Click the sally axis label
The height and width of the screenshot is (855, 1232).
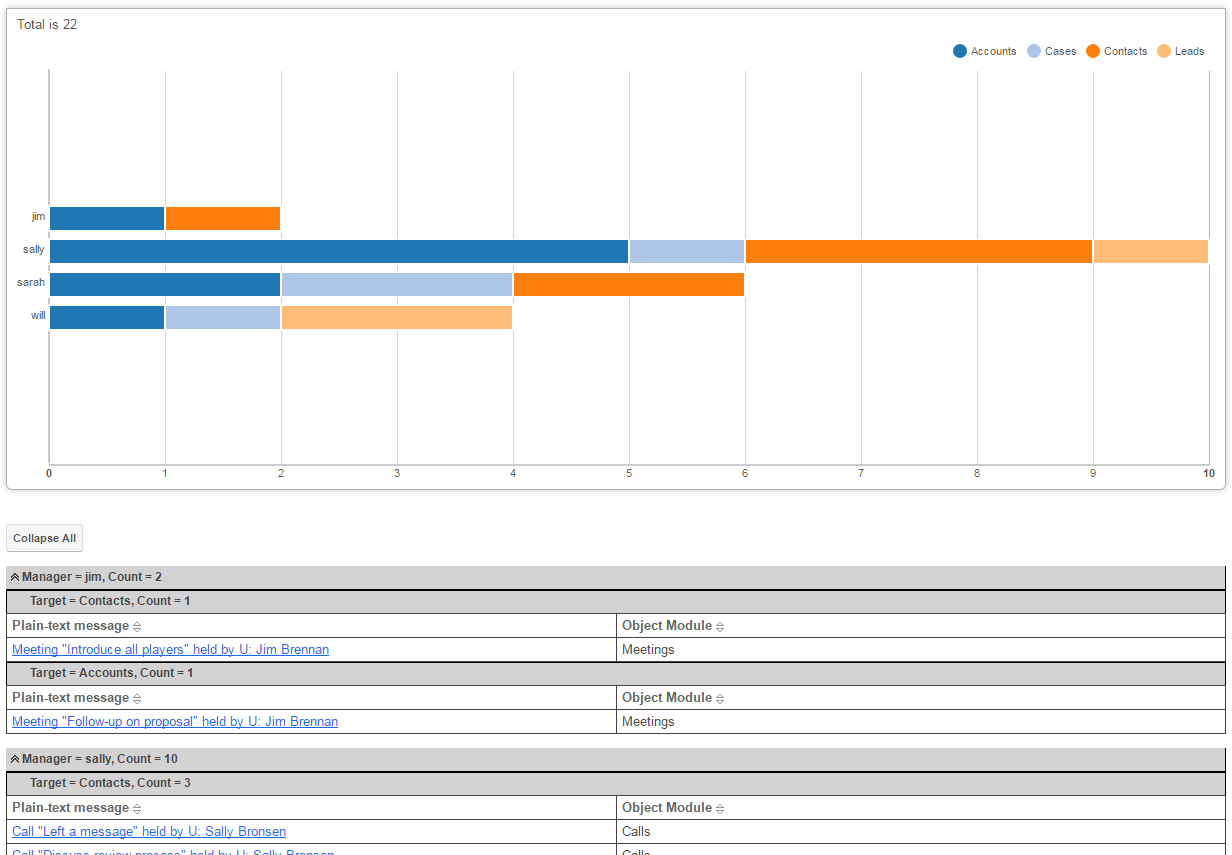coord(34,249)
